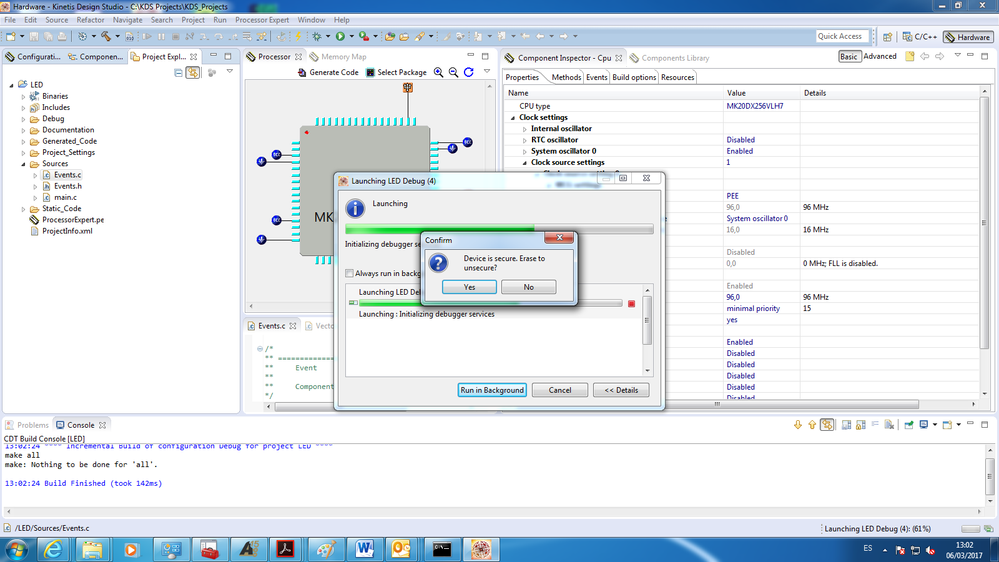
Task: Open Microsoft Word from taskbar
Action: (364, 549)
